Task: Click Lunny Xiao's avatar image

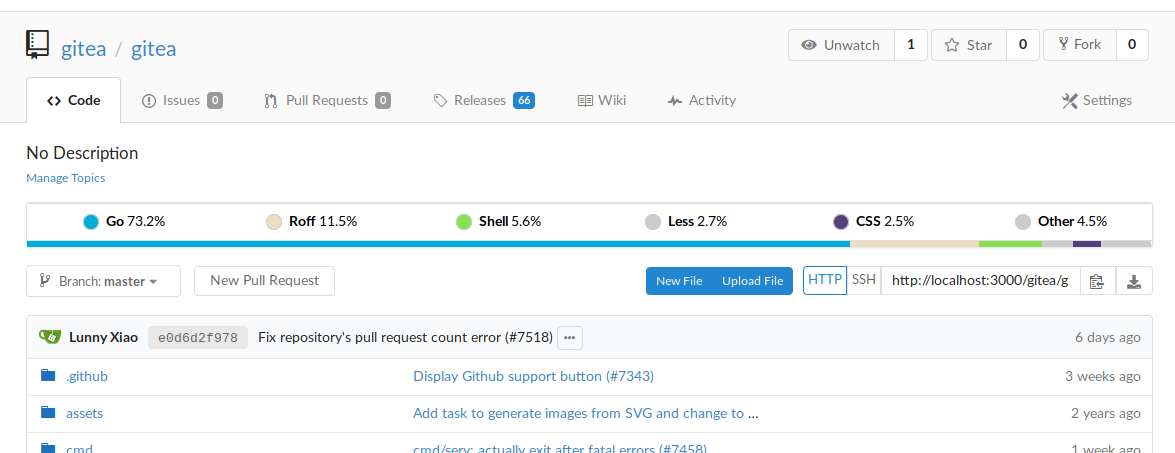Action: click(49, 337)
